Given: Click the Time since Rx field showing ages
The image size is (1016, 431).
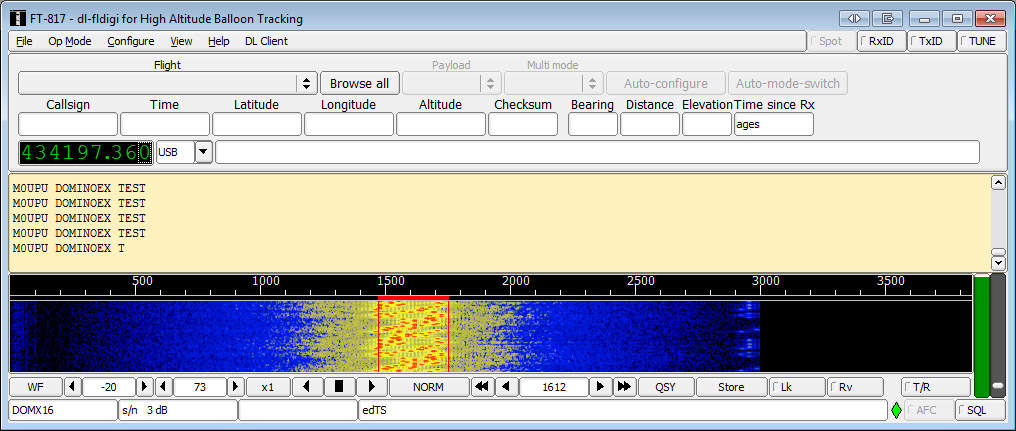Looking at the screenshot, I should click(x=774, y=124).
